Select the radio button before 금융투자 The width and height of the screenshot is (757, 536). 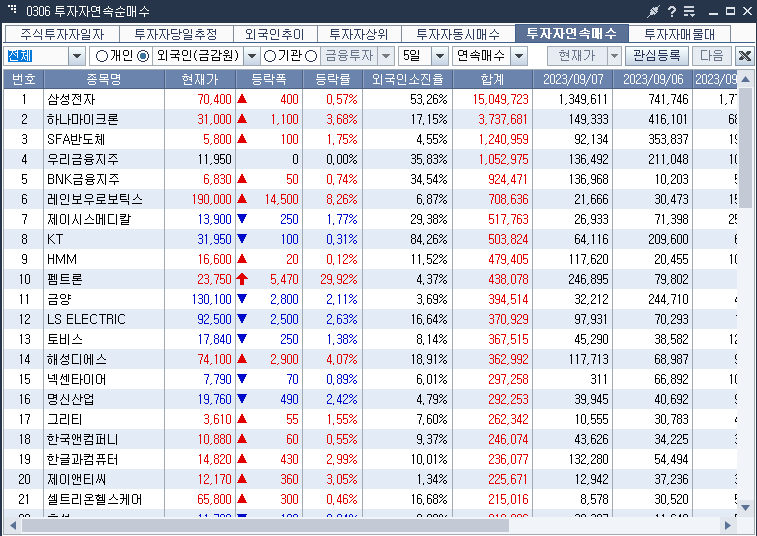pos(311,56)
